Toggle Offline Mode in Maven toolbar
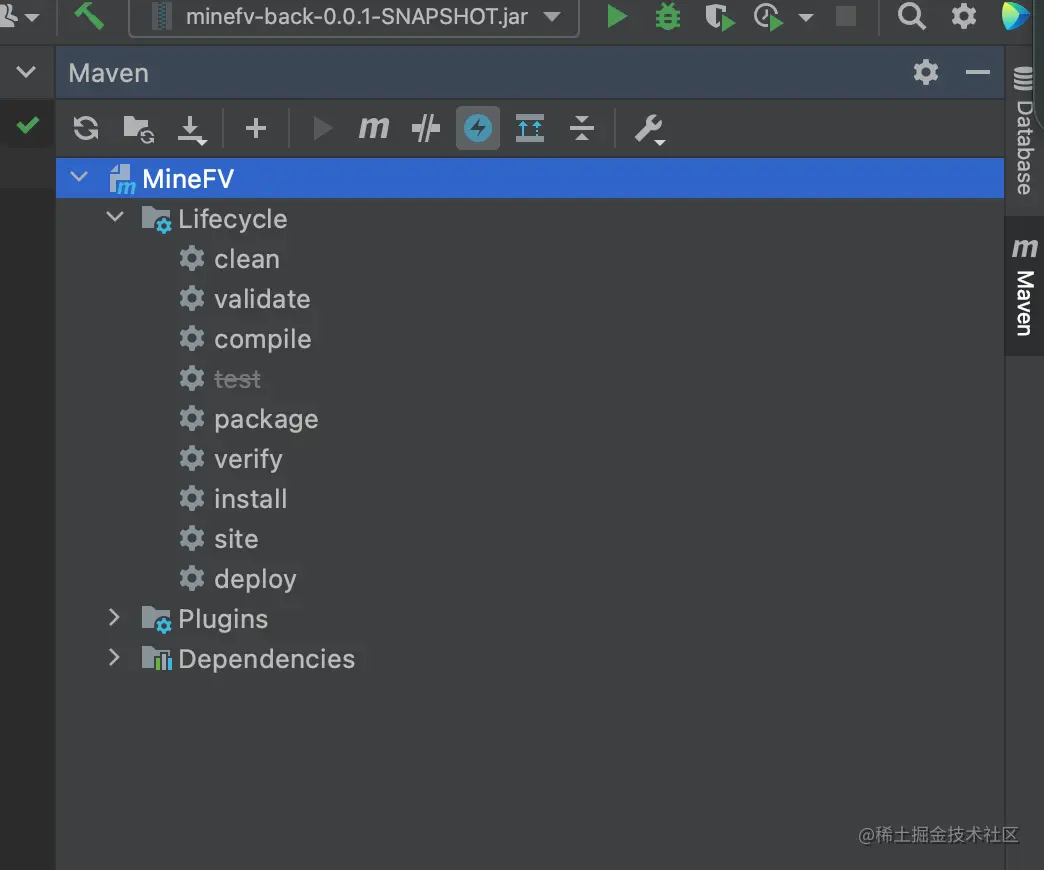Screen dimensions: 1044x870 pyautogui.click(x=426, y=128)
